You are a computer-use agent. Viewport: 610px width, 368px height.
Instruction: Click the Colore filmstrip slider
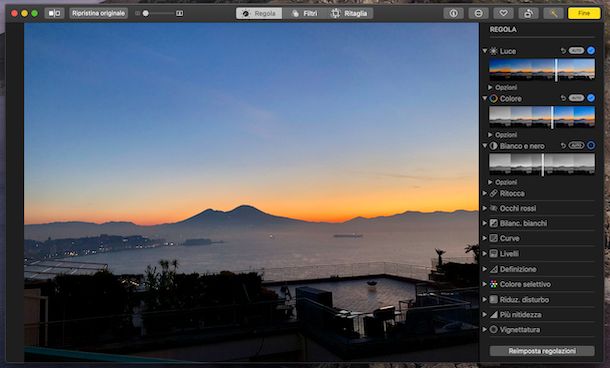[542, 117]
